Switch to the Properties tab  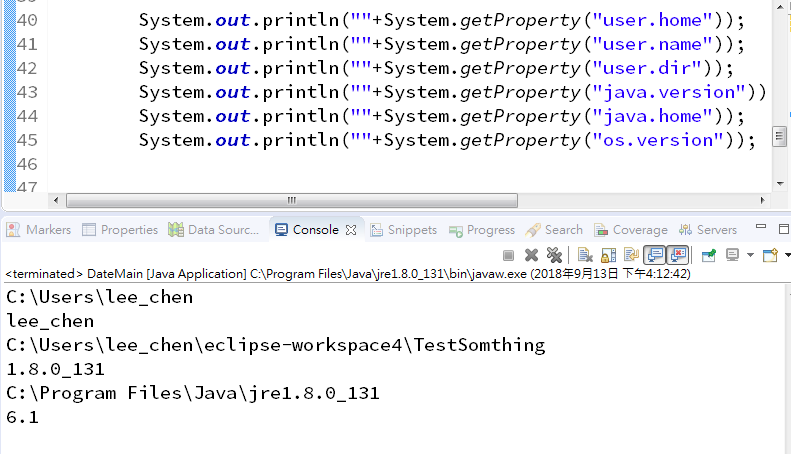coord(120,230)
